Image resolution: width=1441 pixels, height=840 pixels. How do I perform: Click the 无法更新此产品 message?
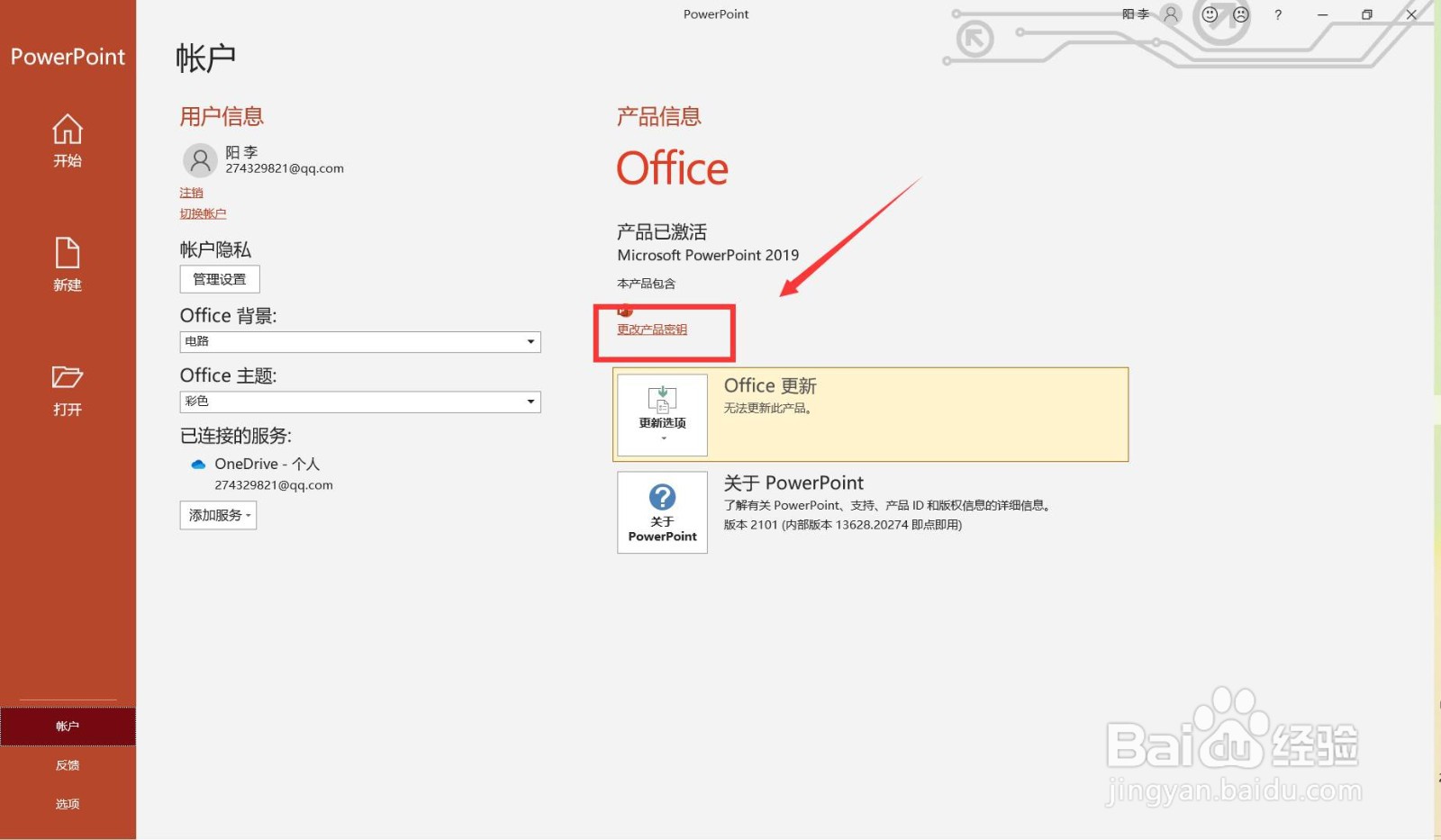(768, 409)
